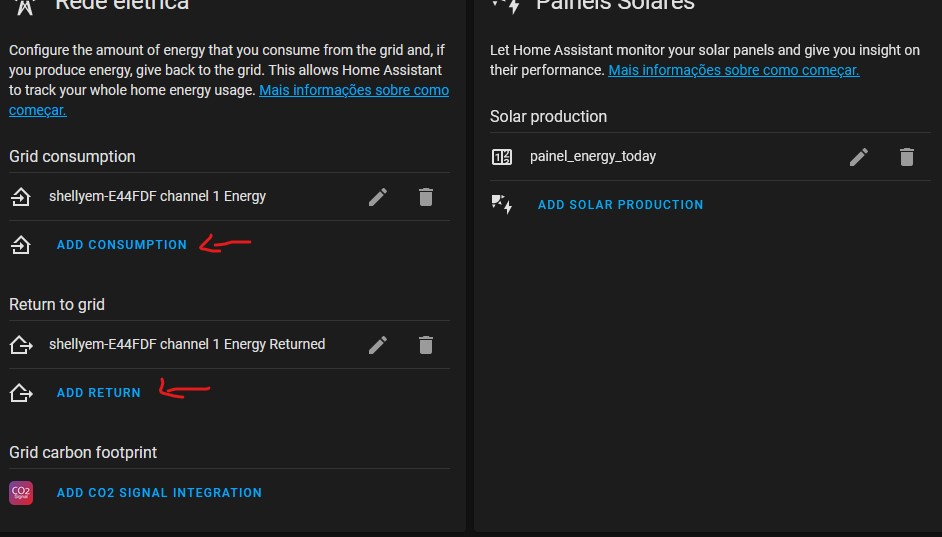942x537 pixels.
Task: Click Add CO2 Signal Integration button
Action: [x=159, y=493]
